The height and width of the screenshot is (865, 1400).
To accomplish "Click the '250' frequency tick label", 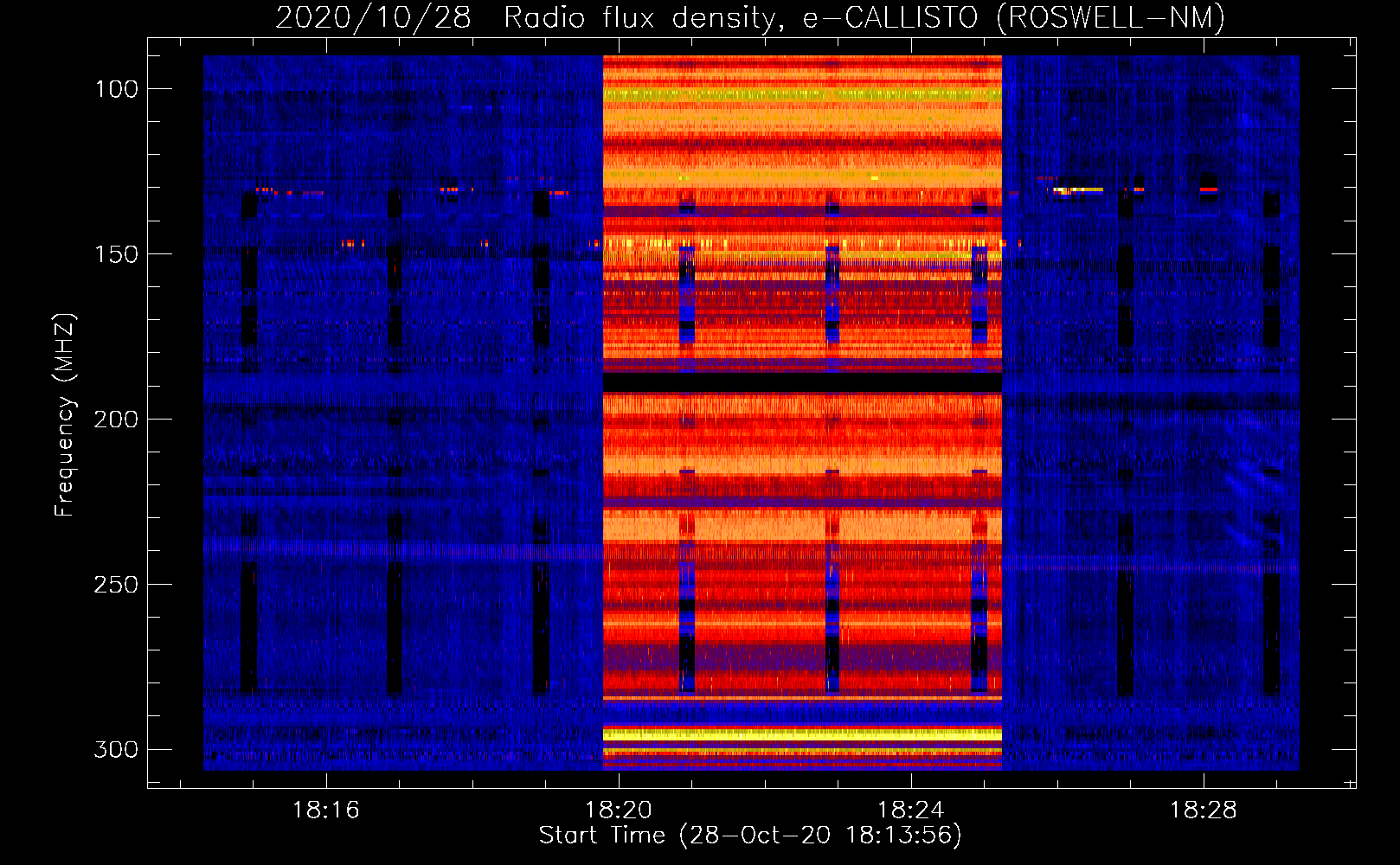I will point(116,585).
